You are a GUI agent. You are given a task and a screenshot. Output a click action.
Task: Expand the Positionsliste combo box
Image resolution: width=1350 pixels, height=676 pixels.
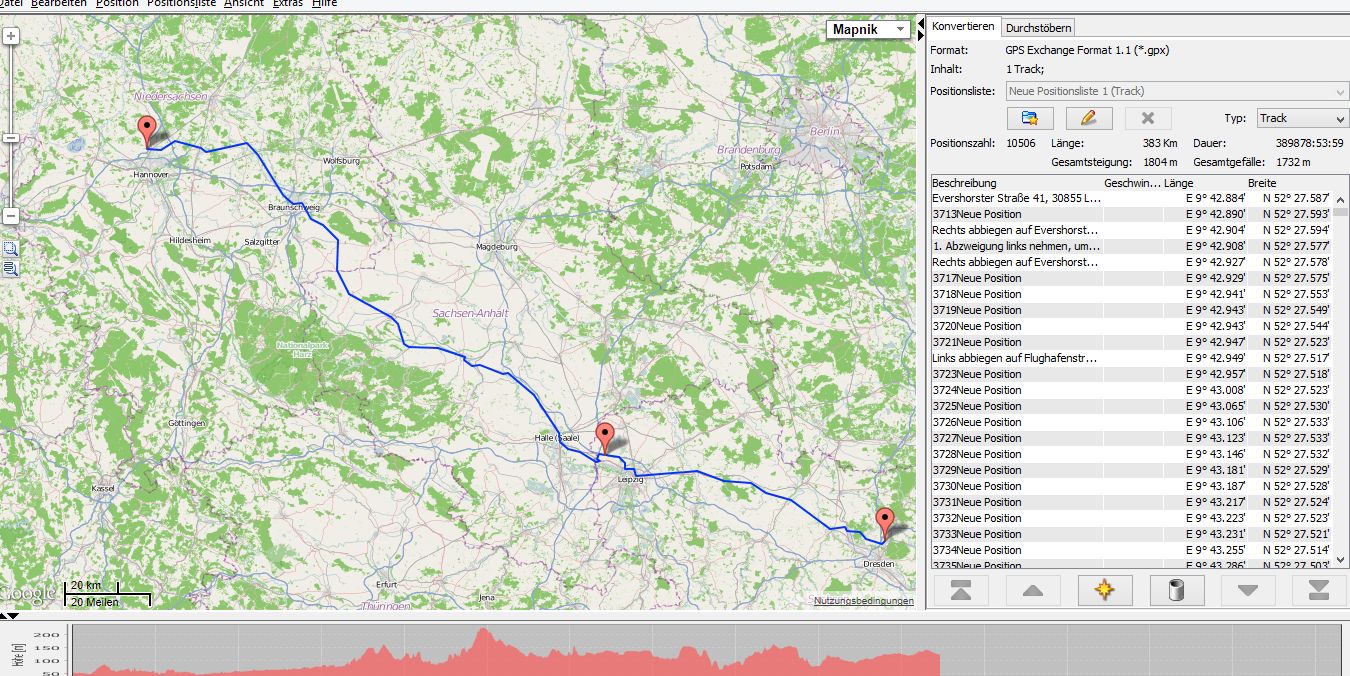(1340, 91)
